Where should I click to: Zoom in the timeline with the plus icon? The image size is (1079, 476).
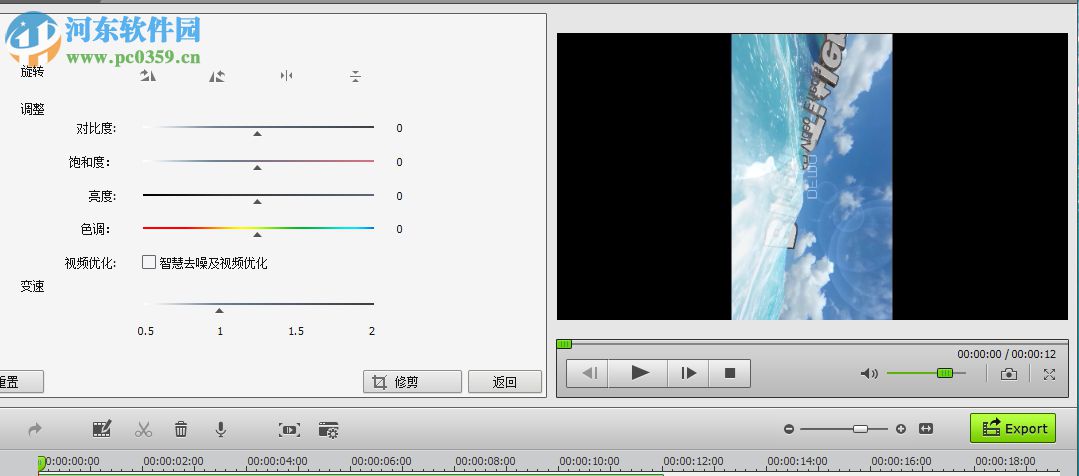(901, 429)
